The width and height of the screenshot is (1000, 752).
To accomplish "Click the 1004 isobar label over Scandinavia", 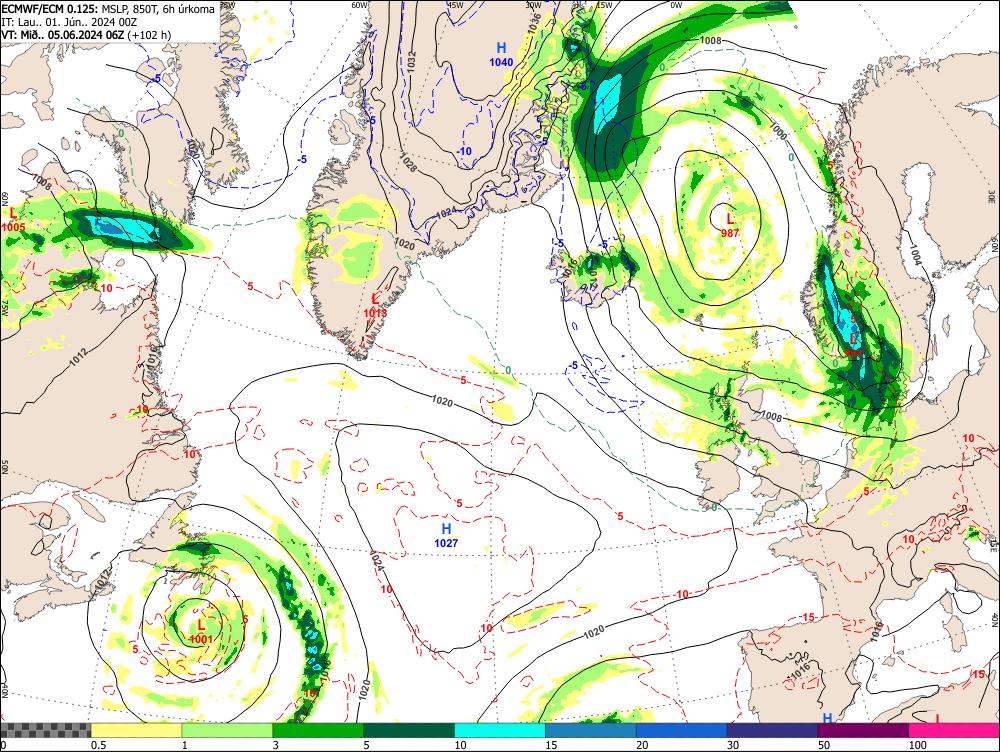I will [915, 255].
